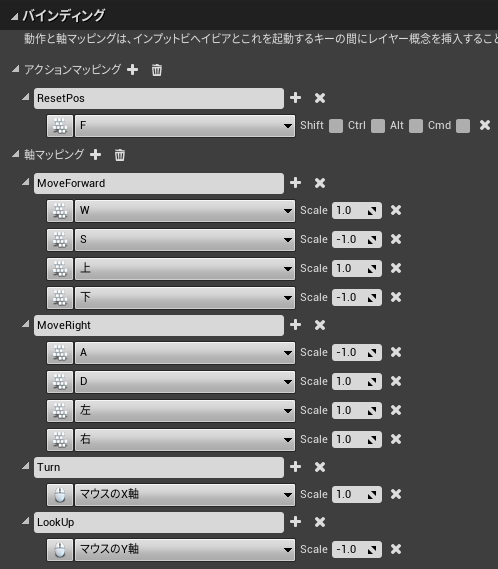
Task: Delete the W axis binding
Action: (396, 210)
